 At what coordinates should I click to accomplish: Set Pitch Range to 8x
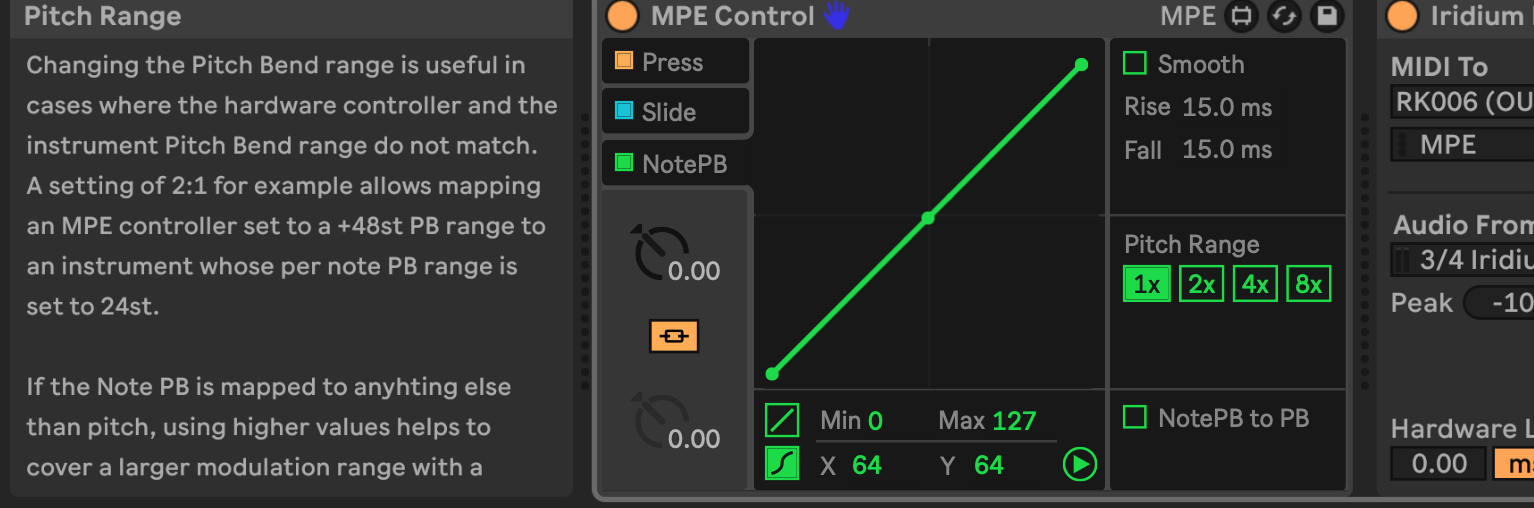click(1308, 284)
